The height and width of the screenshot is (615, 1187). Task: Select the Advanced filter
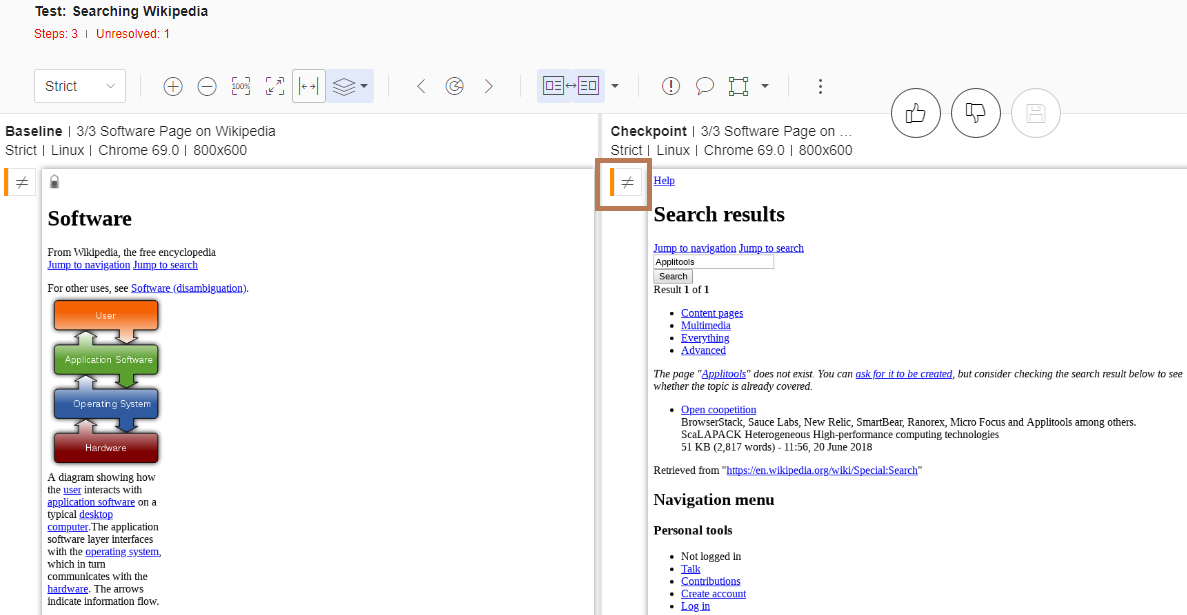pos(703,350)
